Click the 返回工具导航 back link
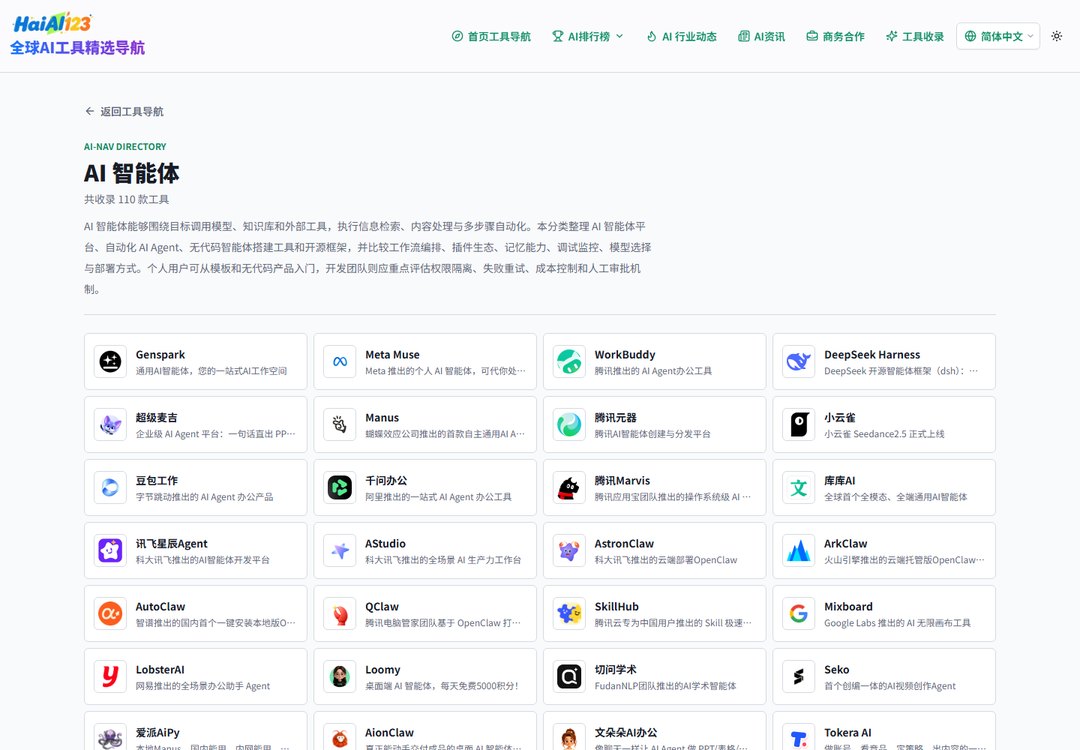Viewport: 1080px width, 750px height. tap(124, 112)
